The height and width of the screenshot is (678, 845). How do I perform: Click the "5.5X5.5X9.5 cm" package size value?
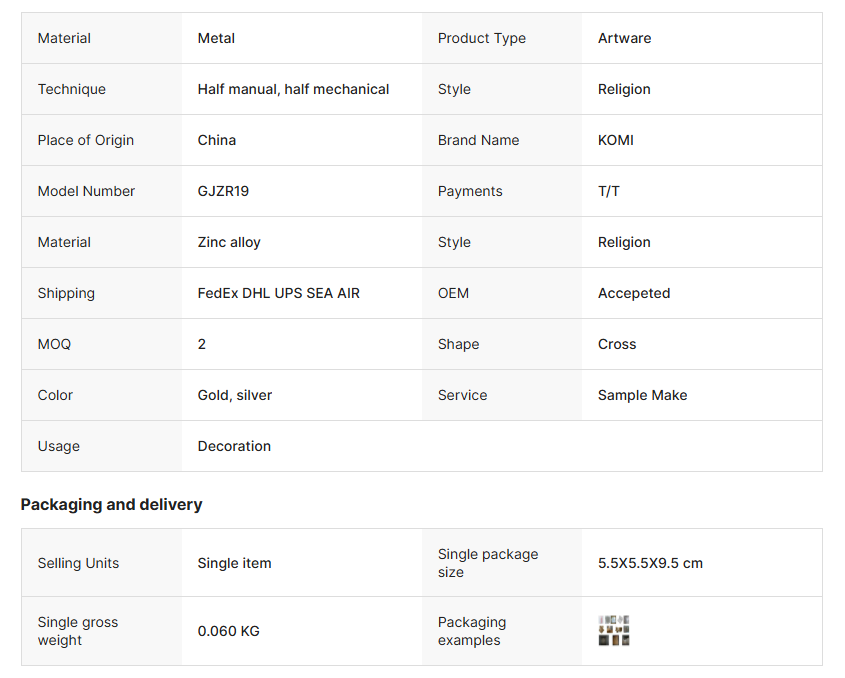pyautogui.click(x=650, y=563)
